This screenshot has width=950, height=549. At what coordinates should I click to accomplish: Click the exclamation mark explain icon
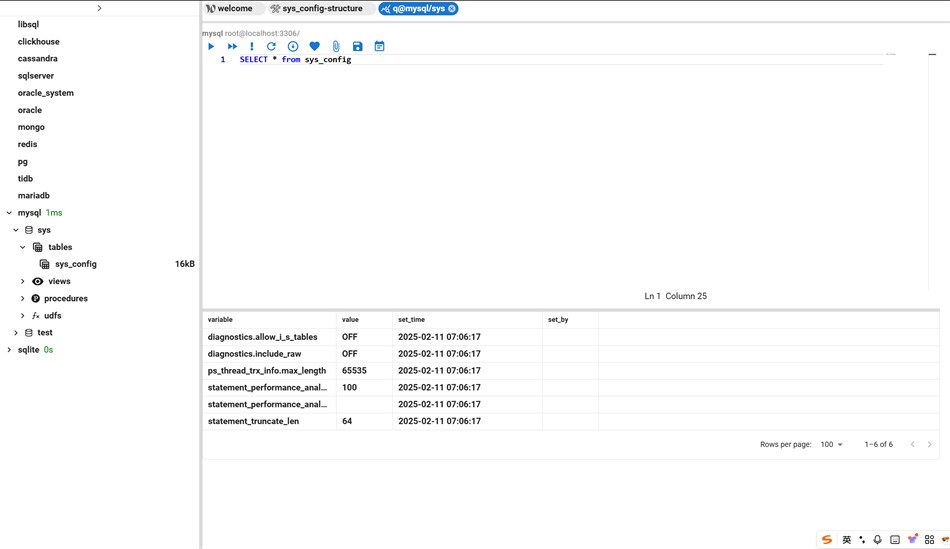point(251,46)
